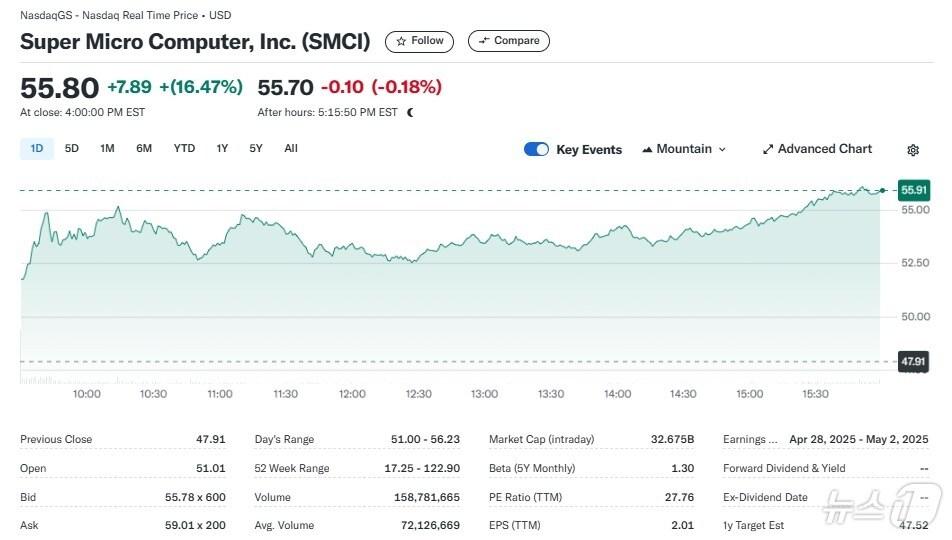The width and height of the screenshot is (952, 540).
Task: Click the expand arrows Advanced Chart icon
Action: 768,150
